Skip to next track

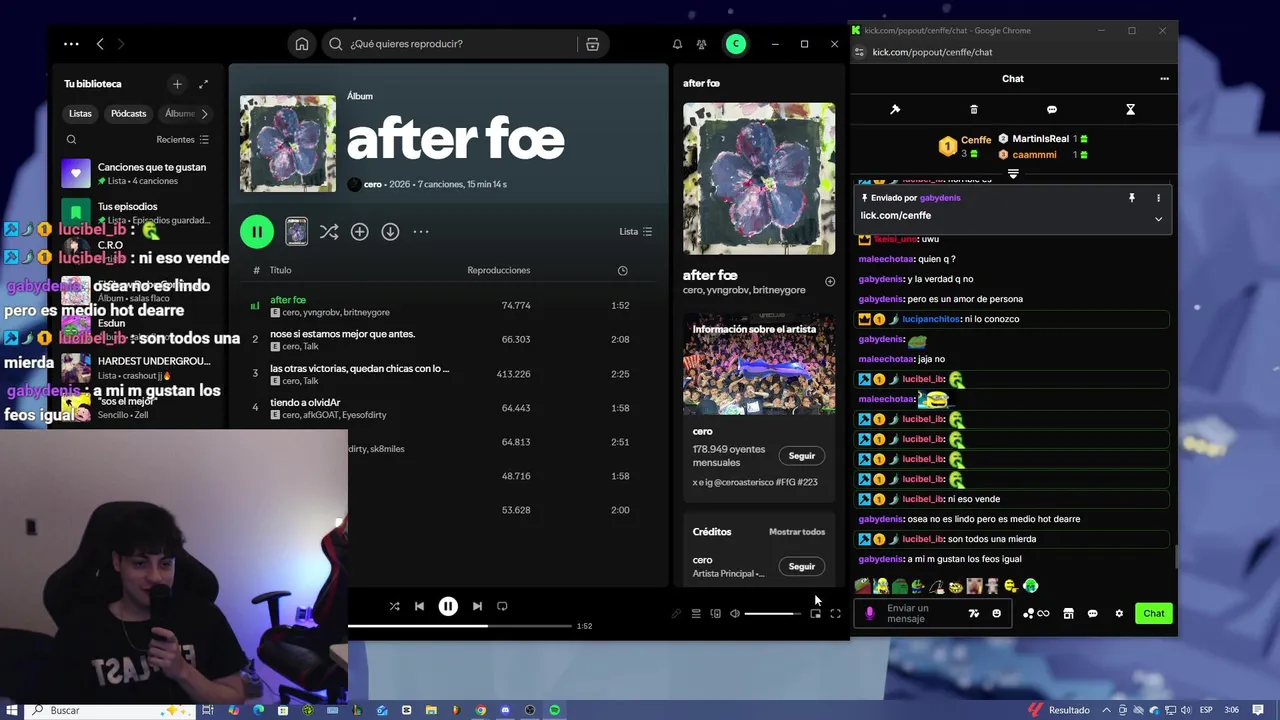point(477,606)
